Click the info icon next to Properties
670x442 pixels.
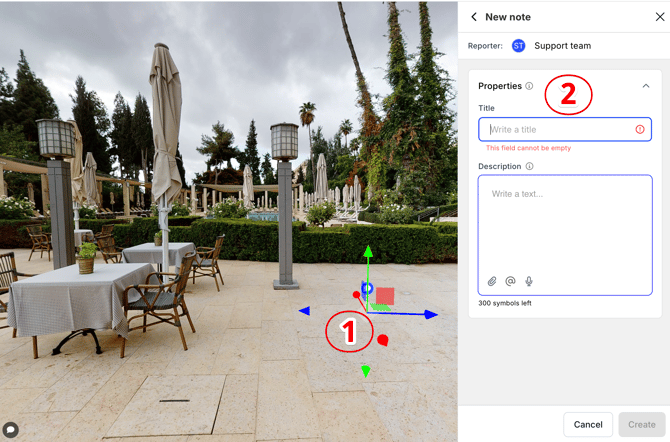529,86
